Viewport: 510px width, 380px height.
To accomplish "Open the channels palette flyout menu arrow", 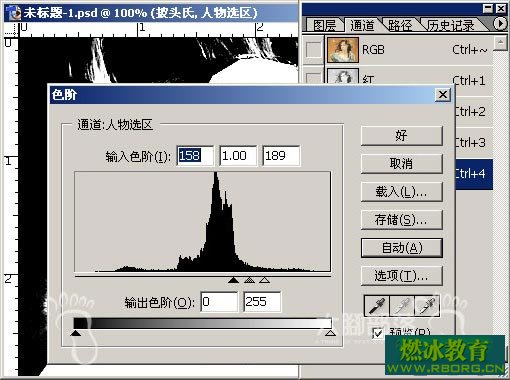I will coord(499,24).
